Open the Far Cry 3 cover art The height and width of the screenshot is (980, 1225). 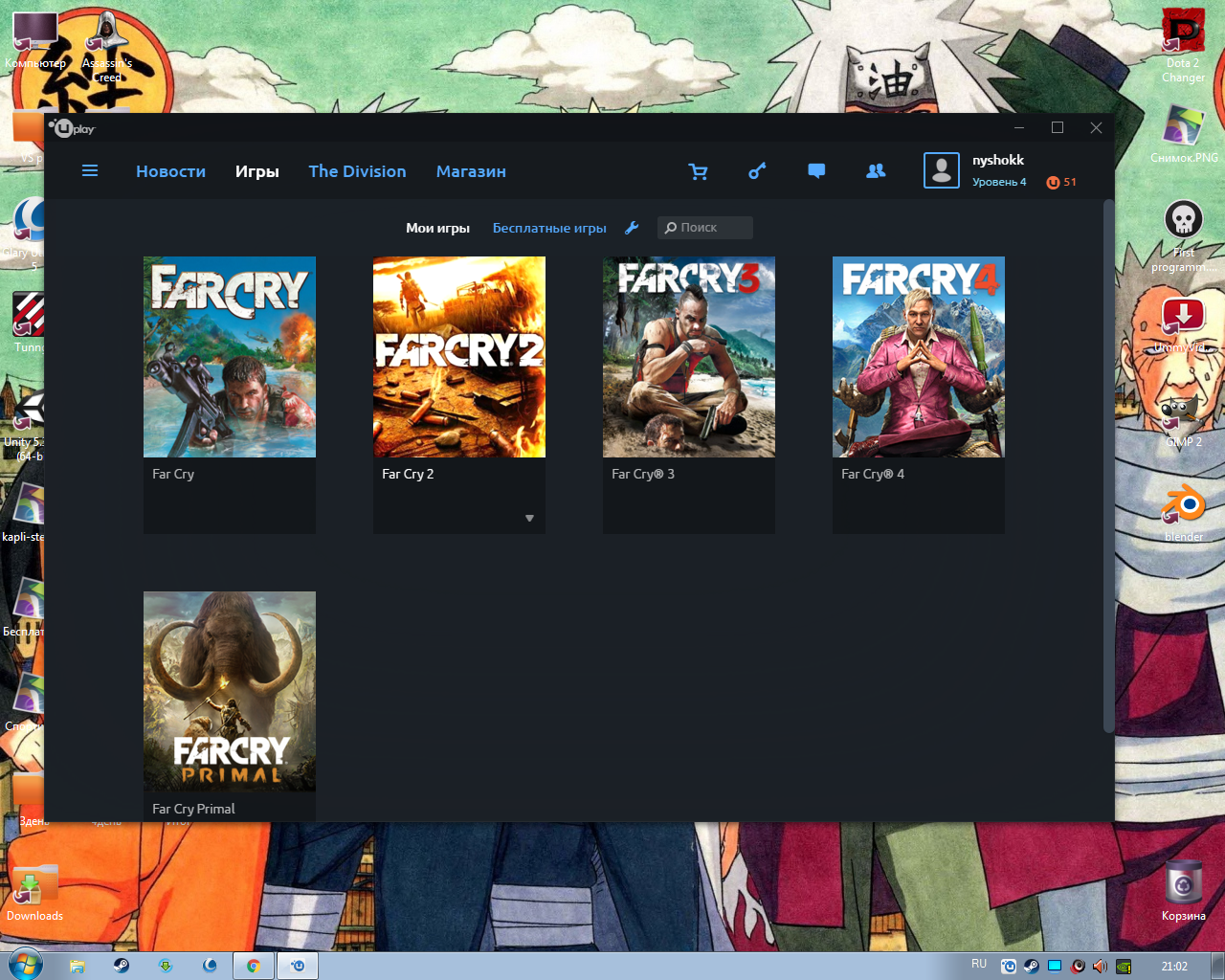[689, 357]
